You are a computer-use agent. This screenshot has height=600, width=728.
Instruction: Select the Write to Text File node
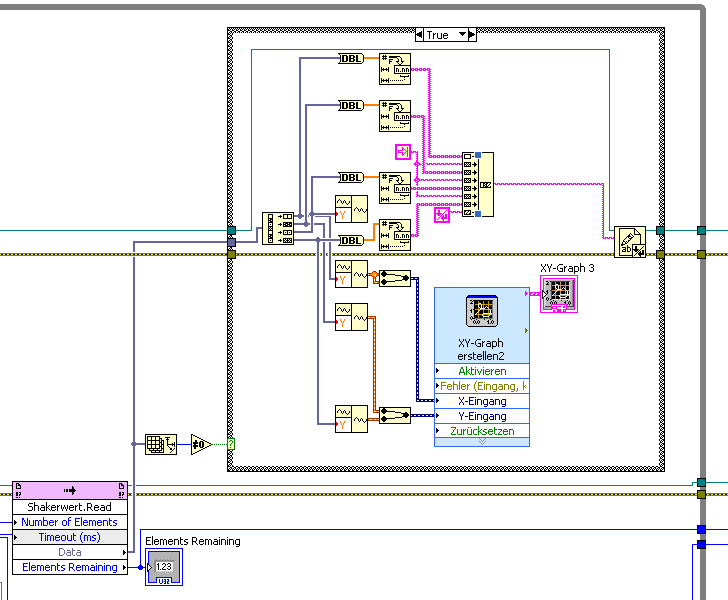630,242
